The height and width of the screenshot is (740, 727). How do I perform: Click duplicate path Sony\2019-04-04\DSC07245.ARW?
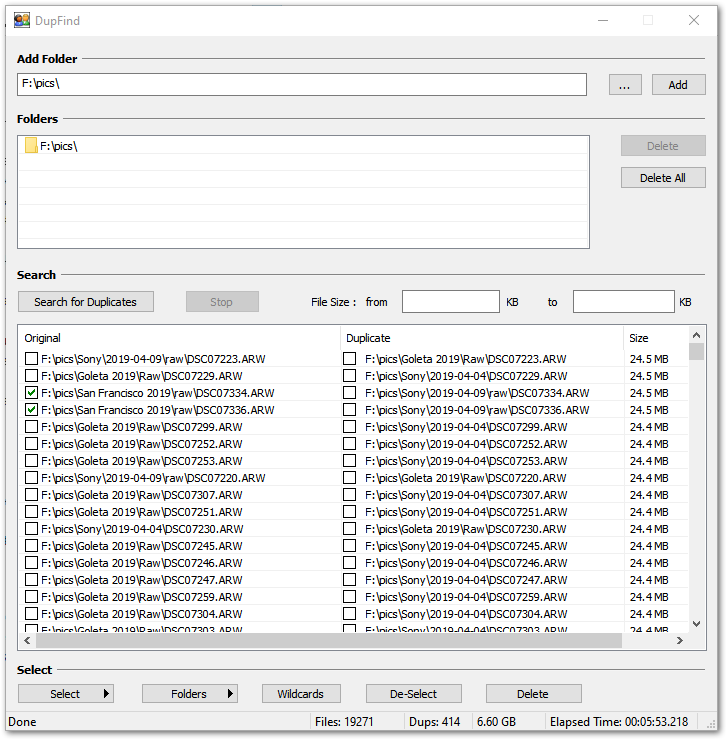(466, 546)
